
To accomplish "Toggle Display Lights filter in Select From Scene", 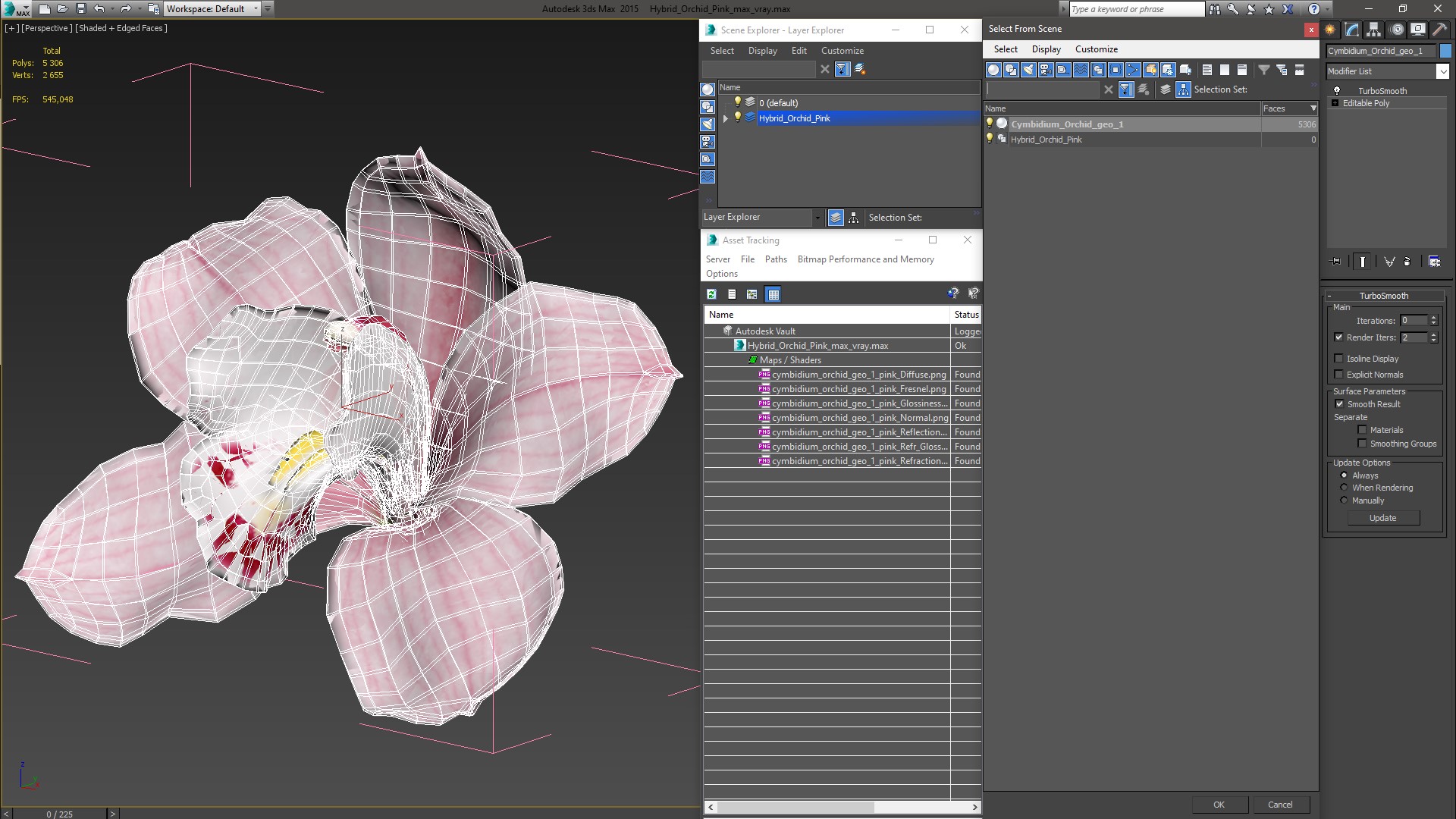I will [x=1028, y=70].
